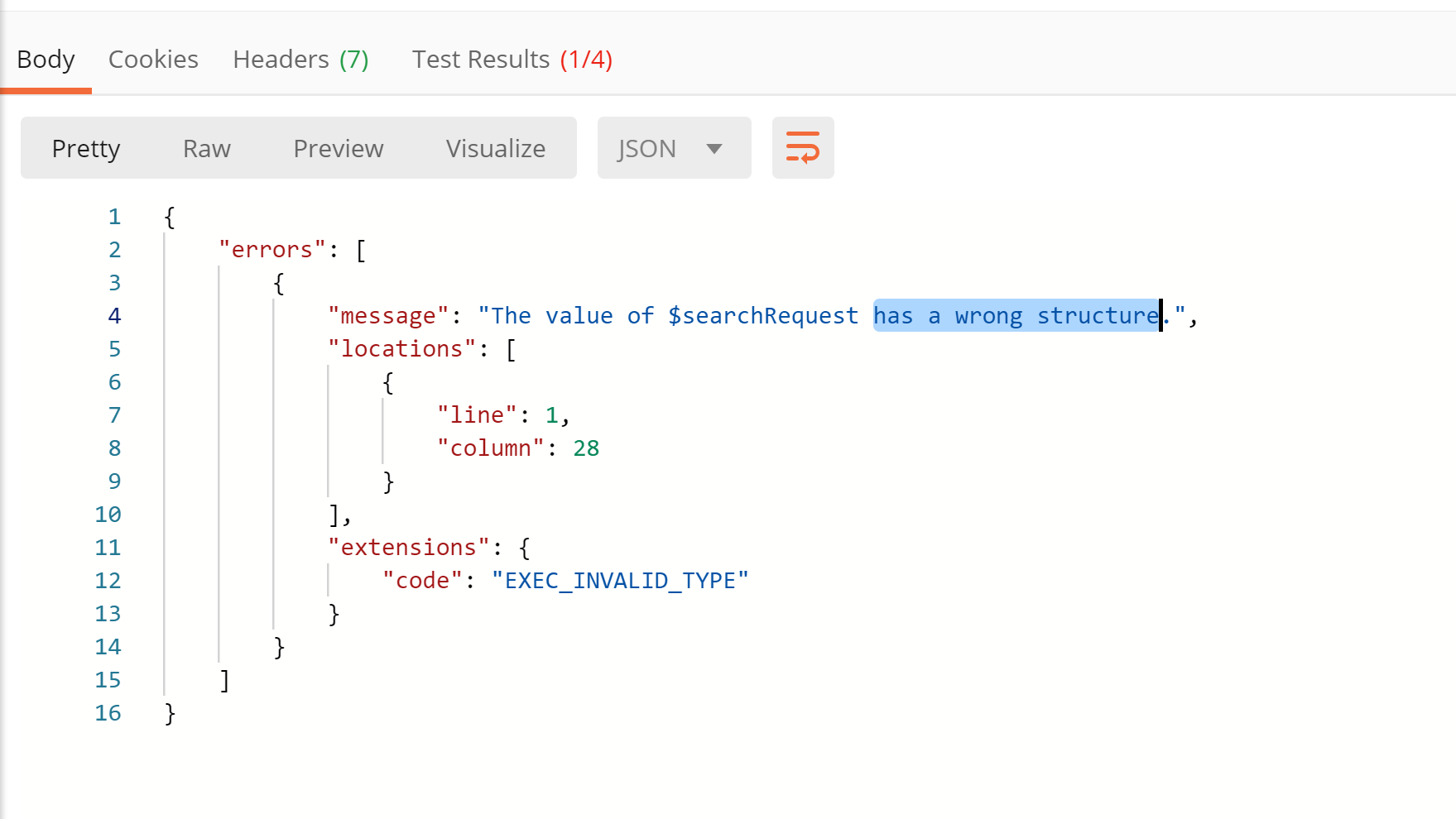Click line number 1 in the gutter
The image size is (1456, 819).
point(114,216)
